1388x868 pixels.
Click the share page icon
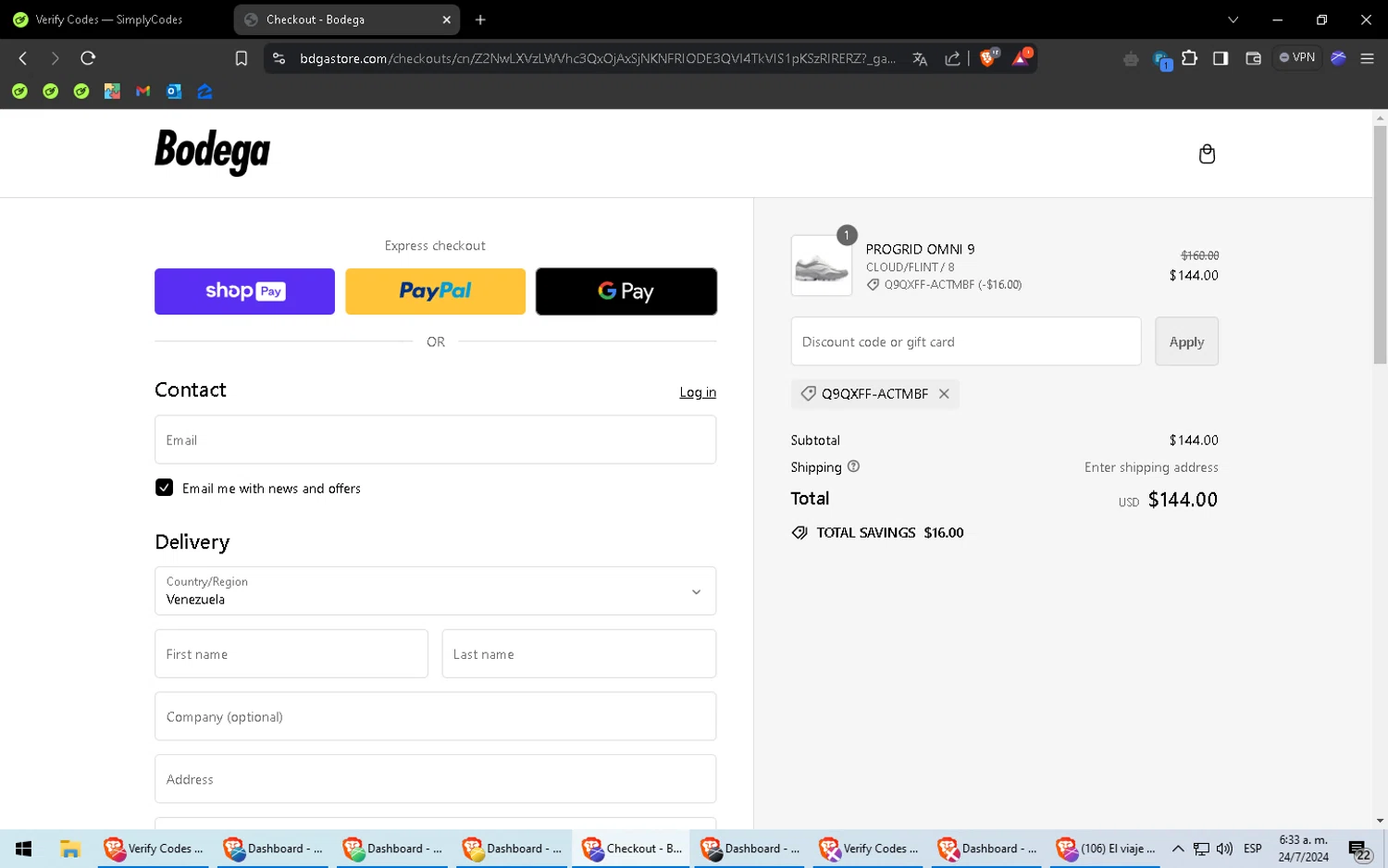pos(952,58)
